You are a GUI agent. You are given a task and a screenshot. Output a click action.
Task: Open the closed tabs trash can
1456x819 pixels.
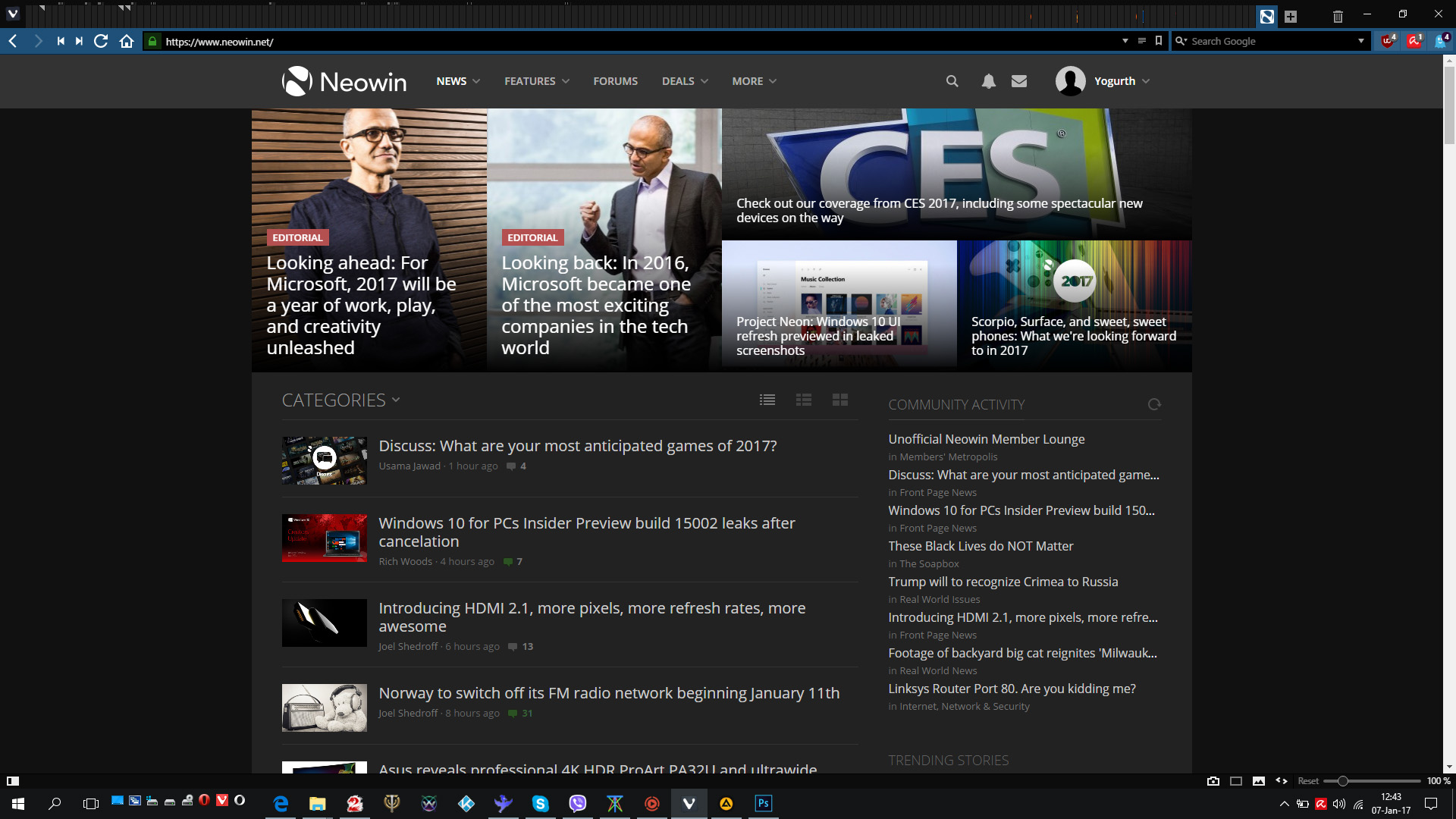pyautogui.click(x=1338, y=17)
